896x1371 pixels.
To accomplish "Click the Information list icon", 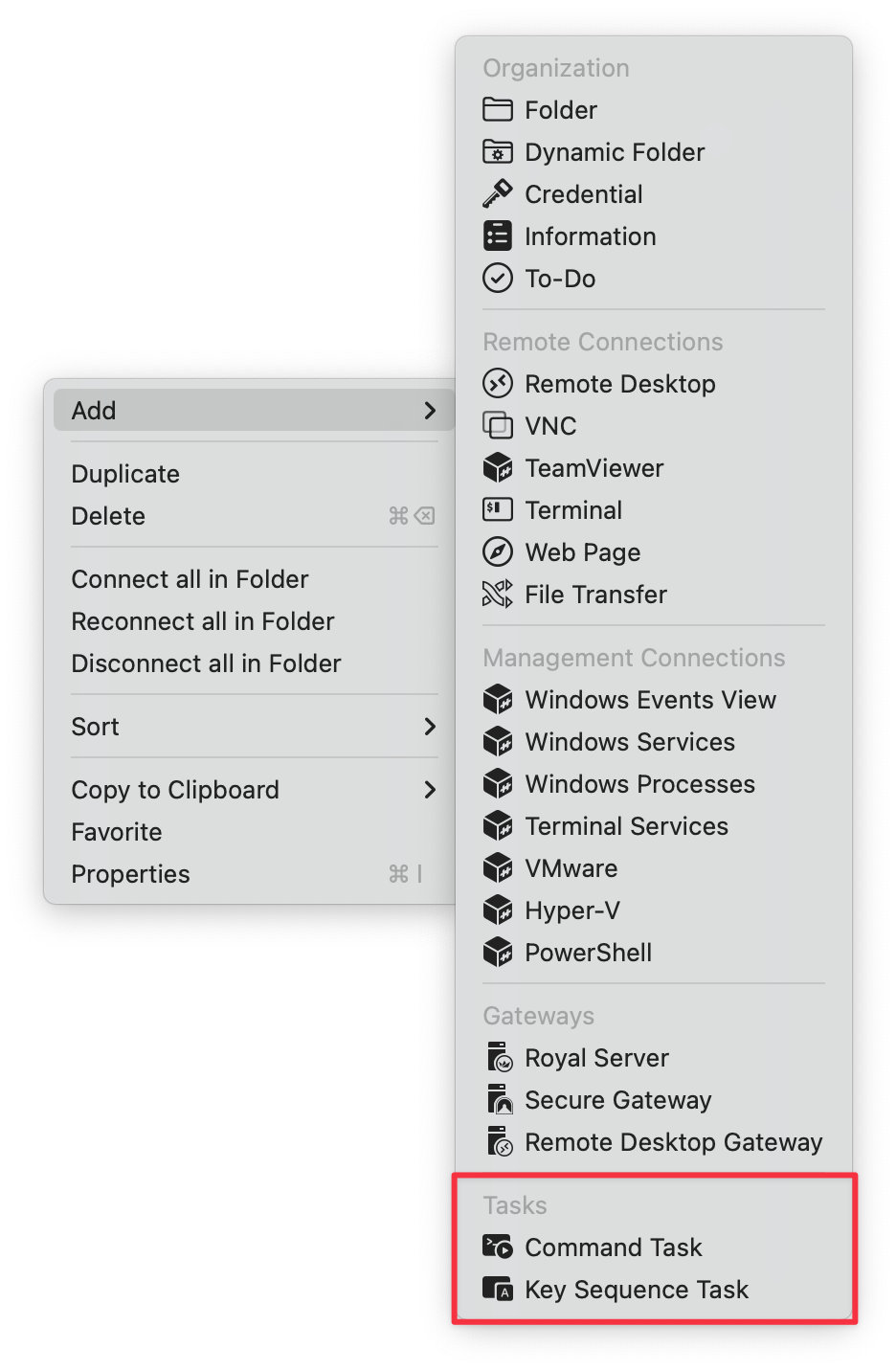I will pos(498,236).
